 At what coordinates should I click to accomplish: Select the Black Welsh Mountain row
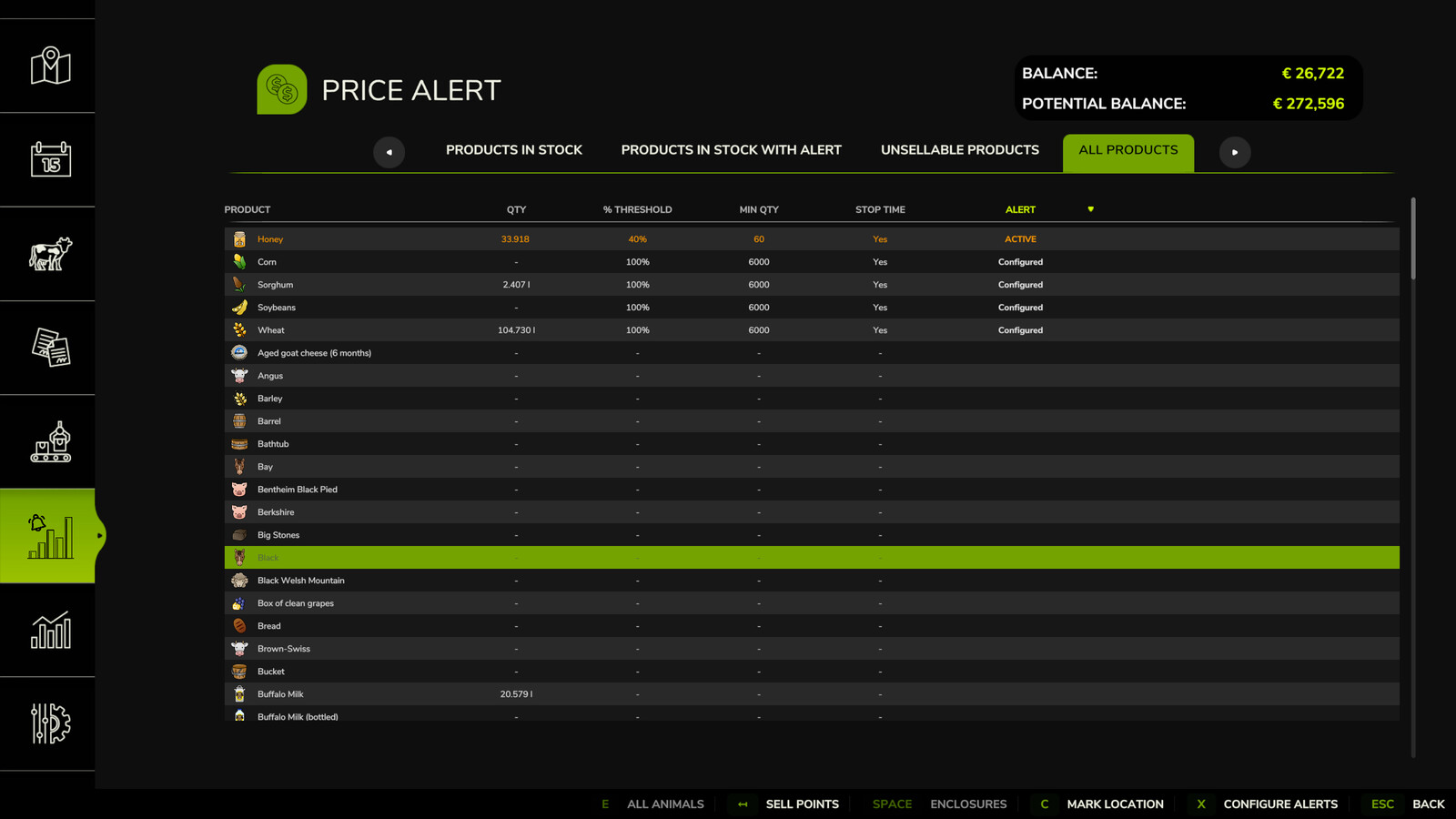pos(812,581)
